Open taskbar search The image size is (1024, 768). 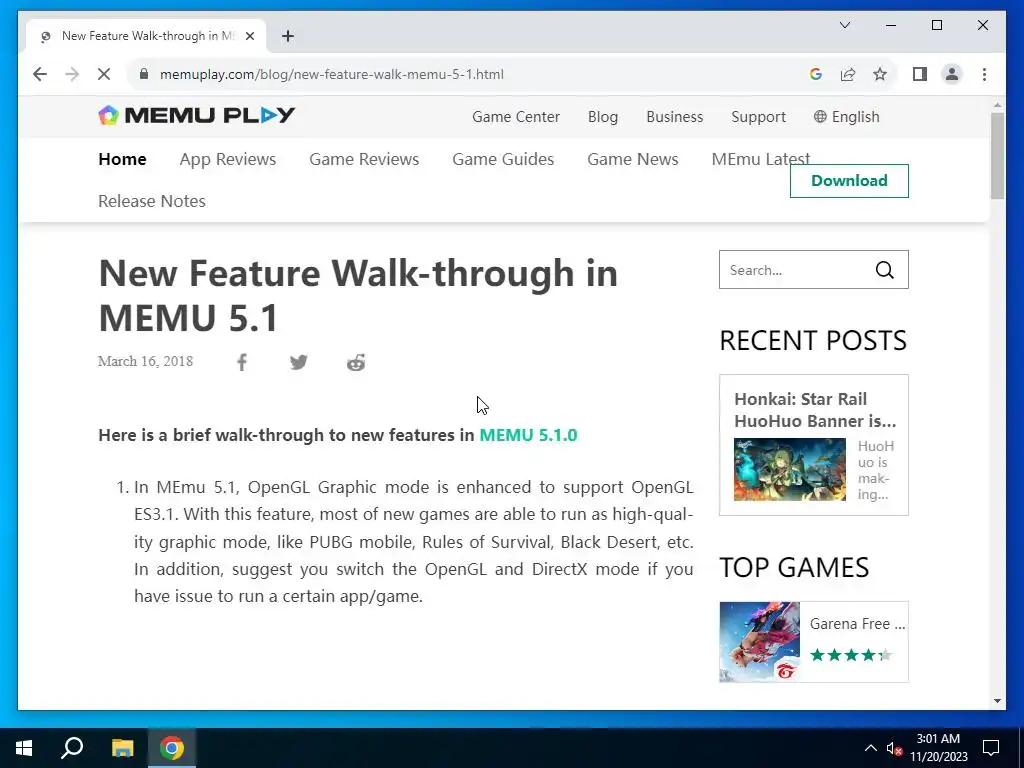coord(72,748)
